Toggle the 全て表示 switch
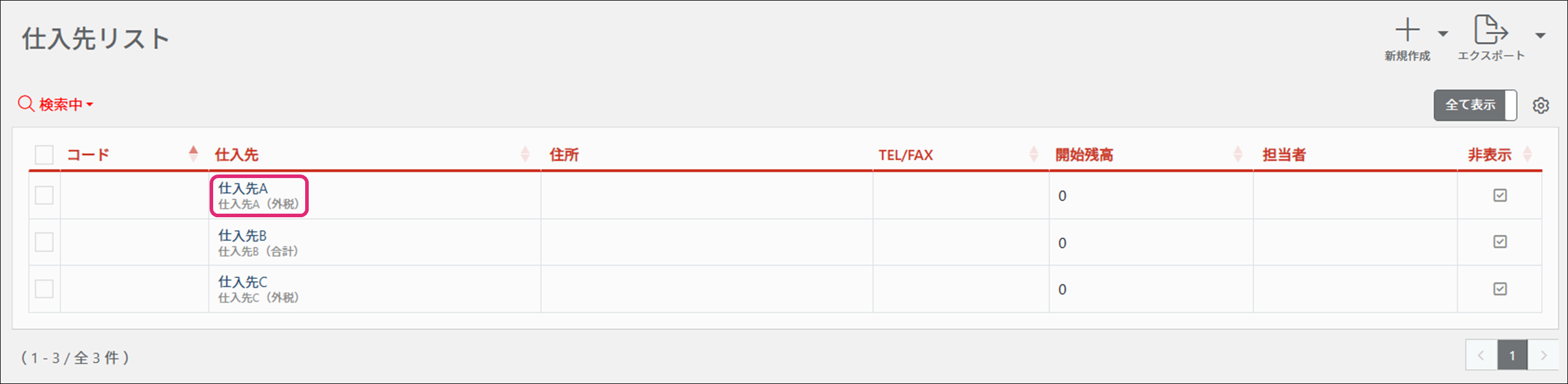 point(1475,105)
